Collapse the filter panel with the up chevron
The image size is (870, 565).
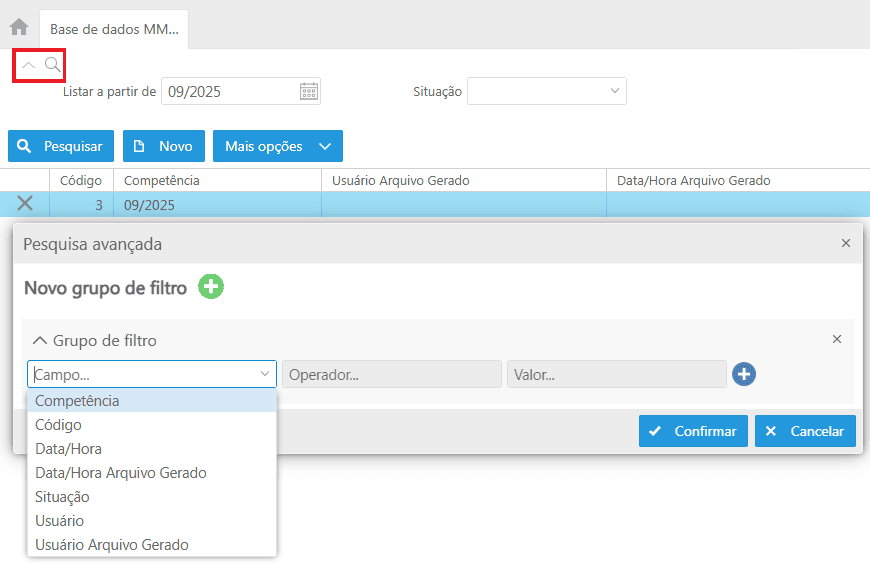point(28,65)
